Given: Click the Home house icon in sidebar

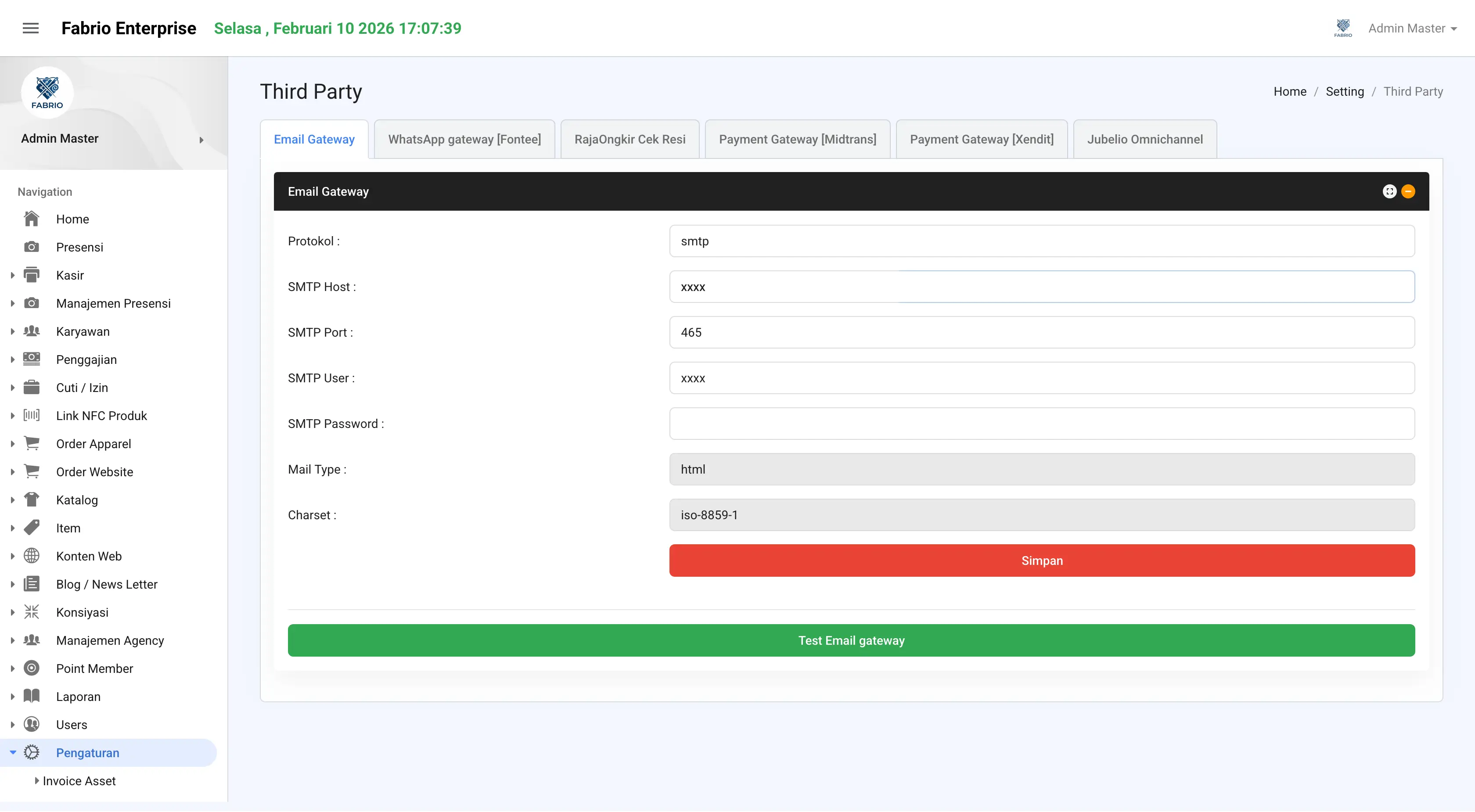Looking at the screenshot, I should coord(32,219).
